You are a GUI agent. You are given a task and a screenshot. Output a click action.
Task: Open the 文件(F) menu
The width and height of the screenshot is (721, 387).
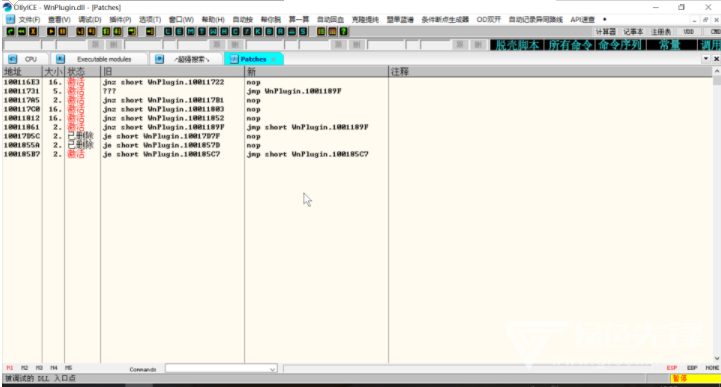click(29, 20)
